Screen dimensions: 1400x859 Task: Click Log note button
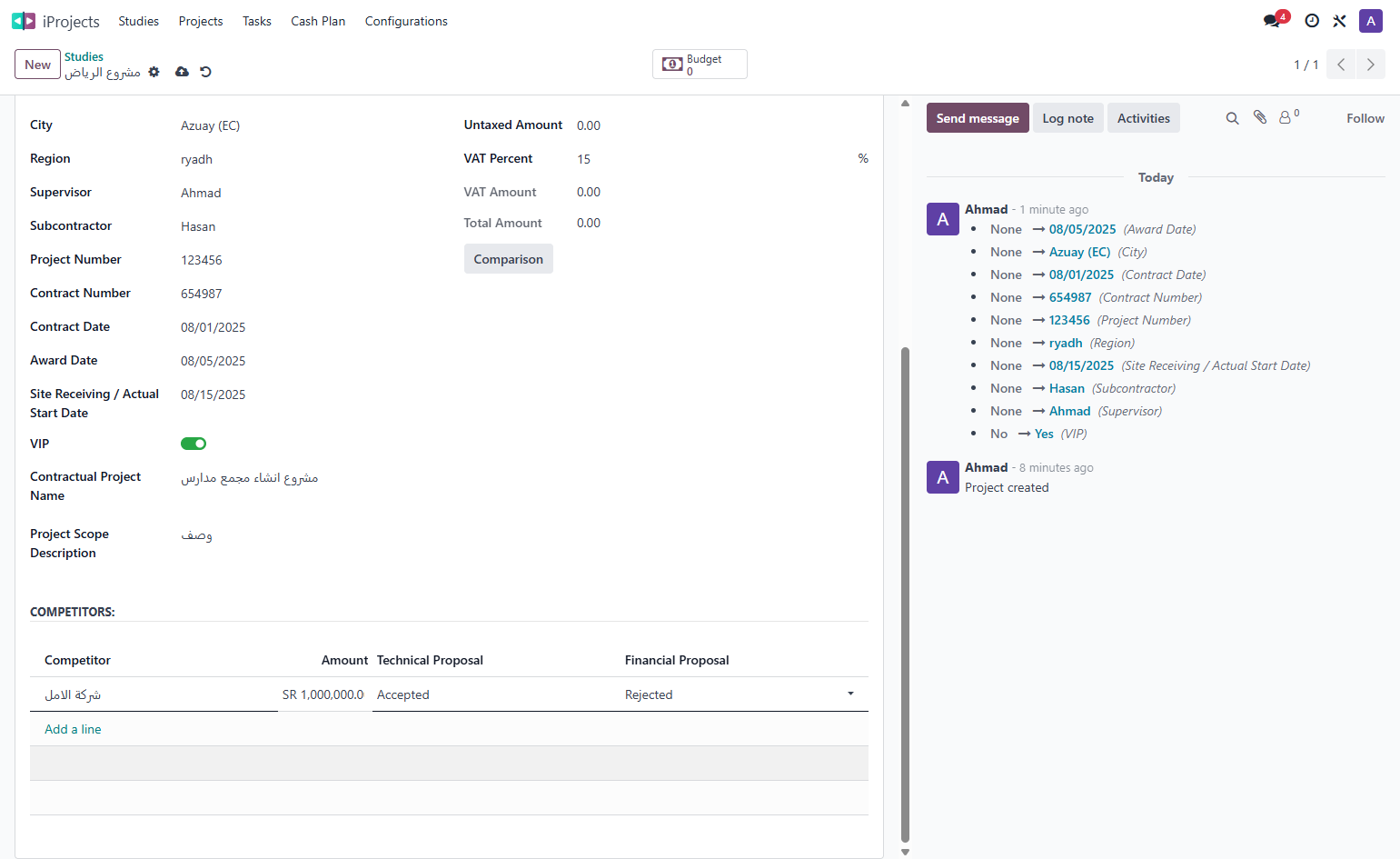[x=1068, y=118]
